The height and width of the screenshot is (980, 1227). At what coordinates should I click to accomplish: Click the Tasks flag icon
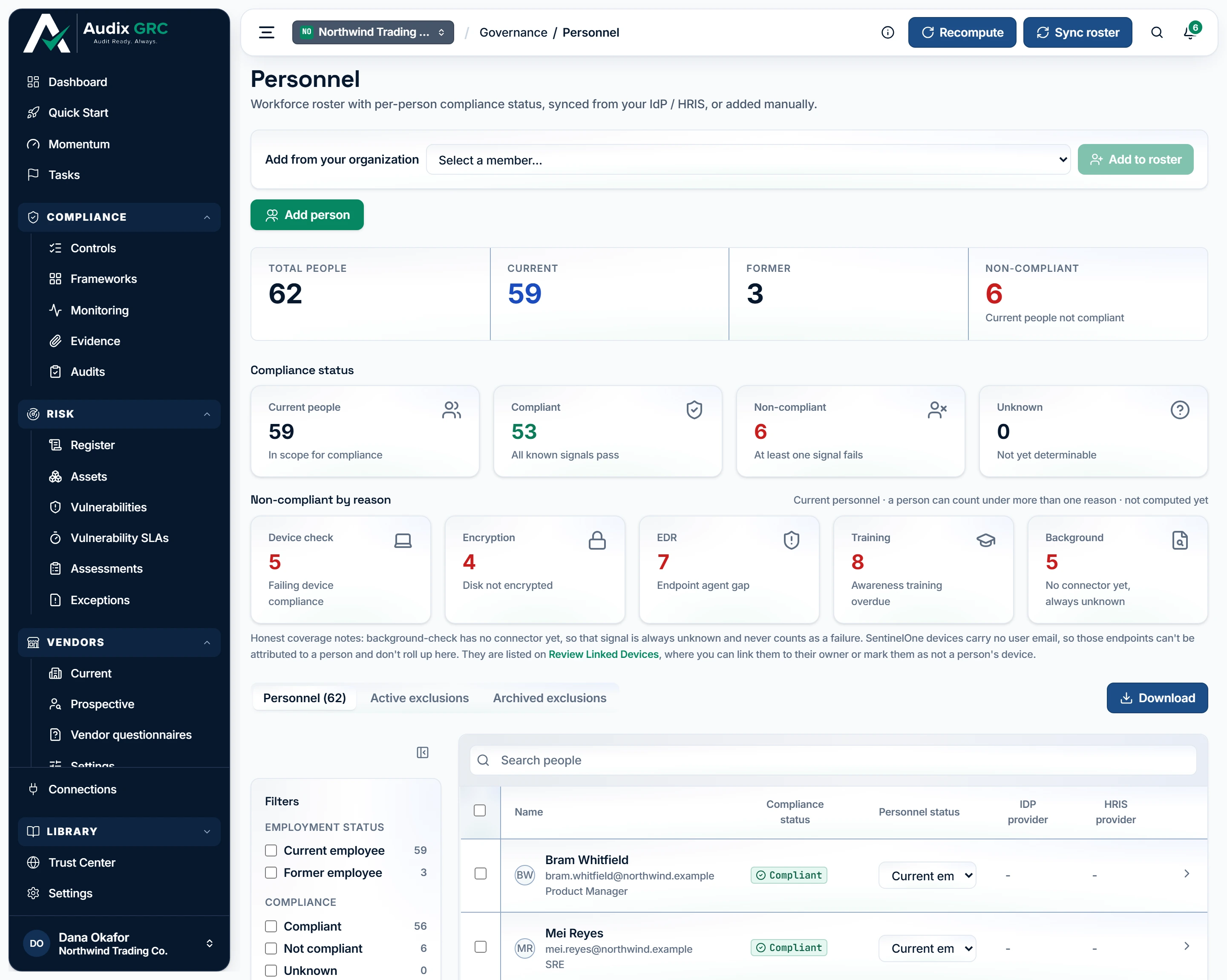click(x=33, y=175)
